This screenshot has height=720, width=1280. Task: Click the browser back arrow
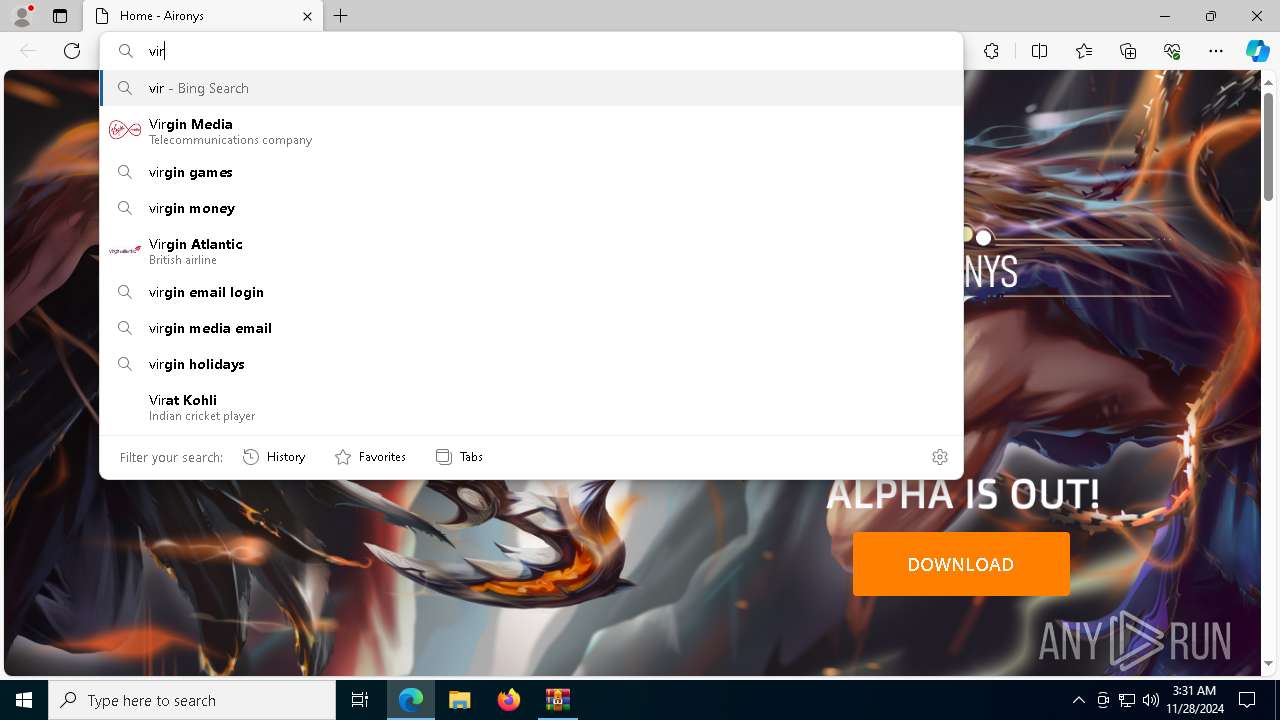click(x=28, y=51)
